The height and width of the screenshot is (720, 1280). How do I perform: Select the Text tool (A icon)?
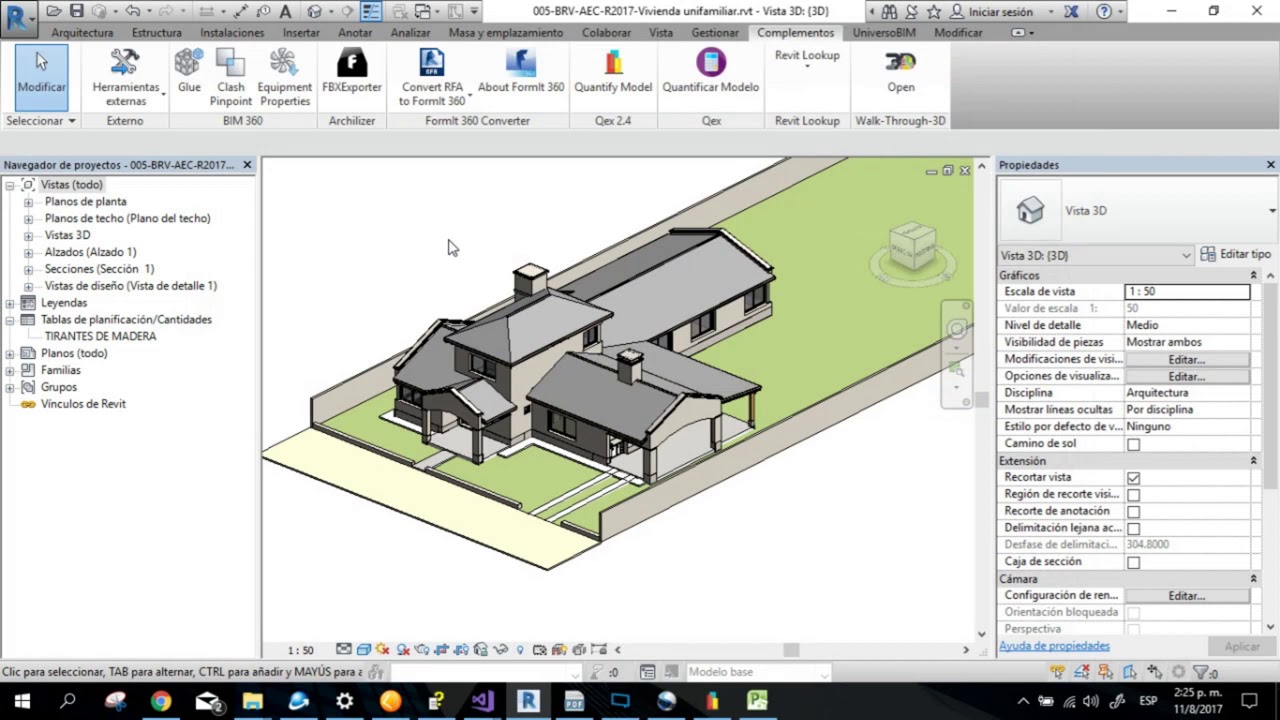[x=285, y=12]
